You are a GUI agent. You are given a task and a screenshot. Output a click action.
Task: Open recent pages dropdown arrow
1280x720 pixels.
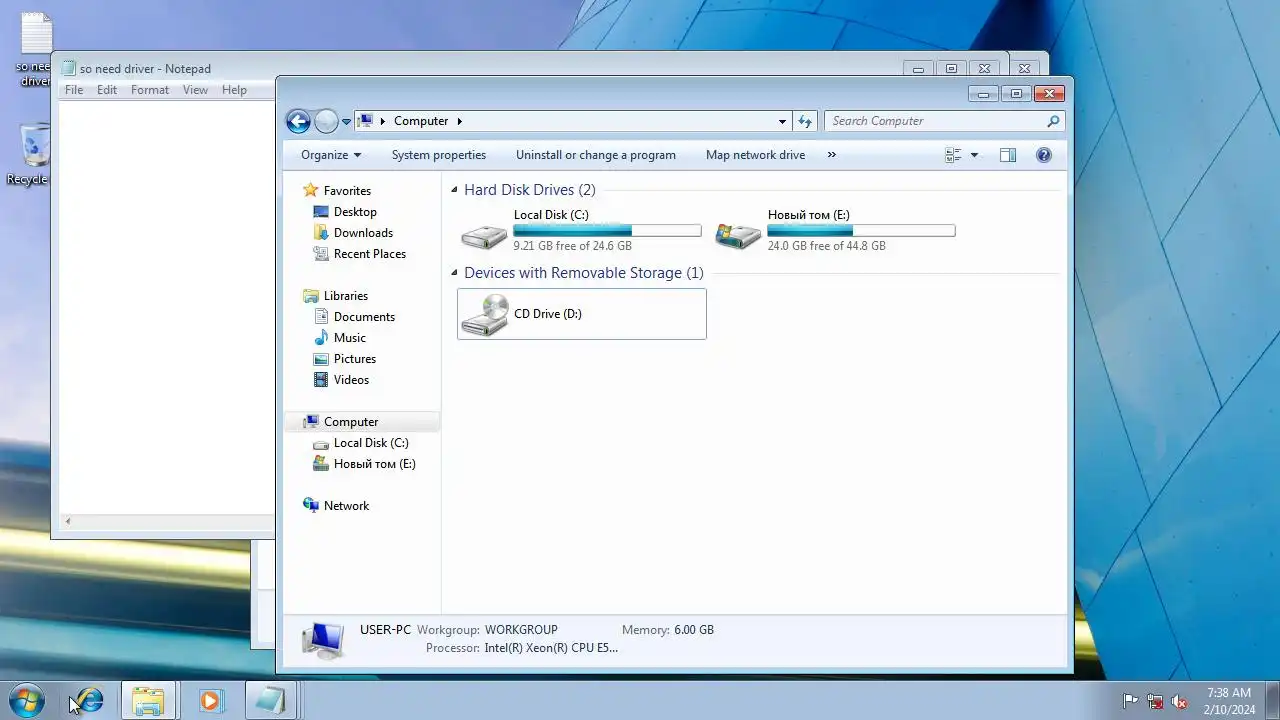(x=346, y=122)
